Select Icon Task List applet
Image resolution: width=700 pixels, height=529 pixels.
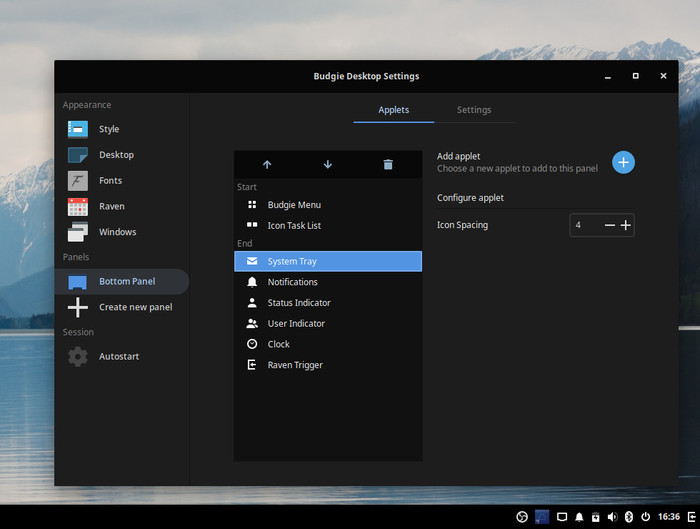294,226
